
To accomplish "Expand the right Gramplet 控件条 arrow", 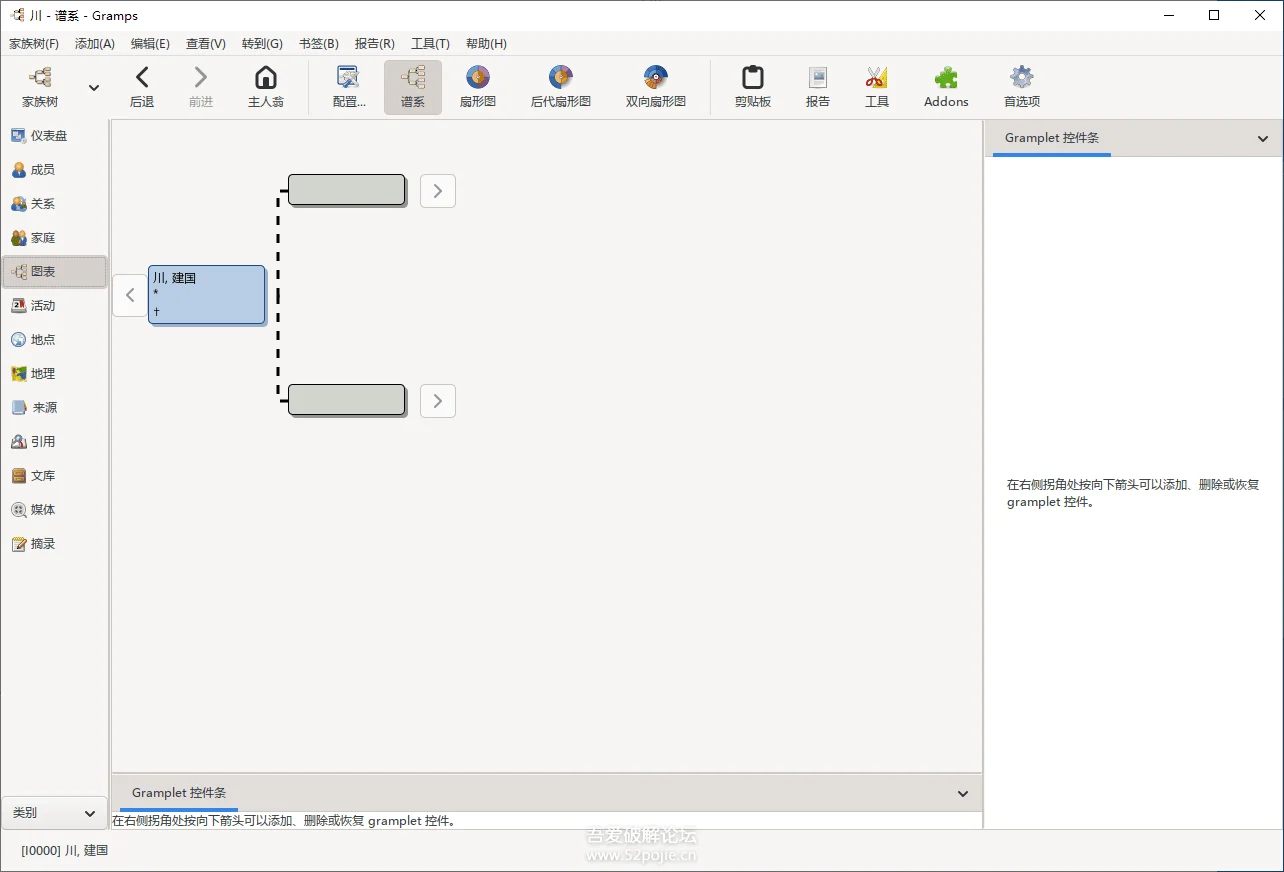I will 1262,139.
